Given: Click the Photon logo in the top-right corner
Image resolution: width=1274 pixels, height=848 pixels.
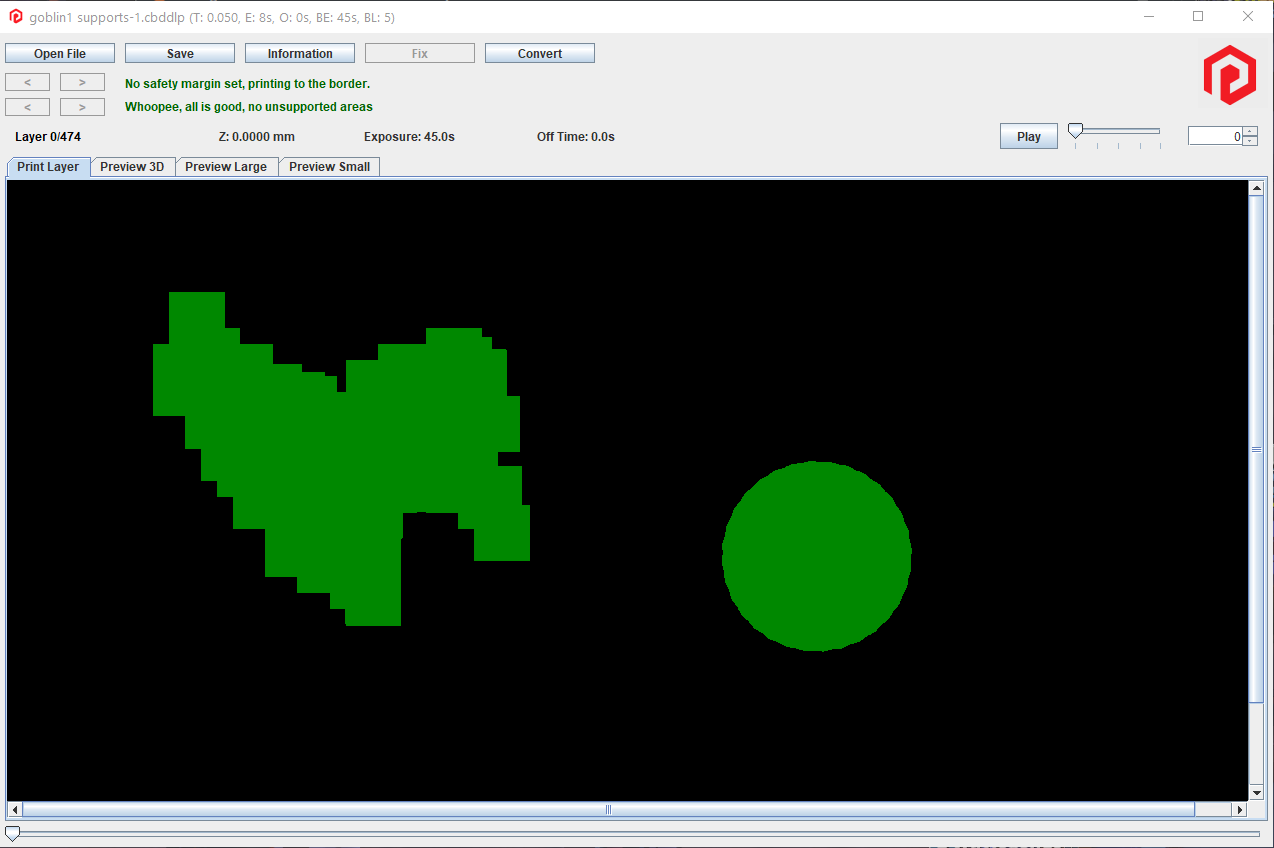Looking at the screenshot, I should (1229, 74).
